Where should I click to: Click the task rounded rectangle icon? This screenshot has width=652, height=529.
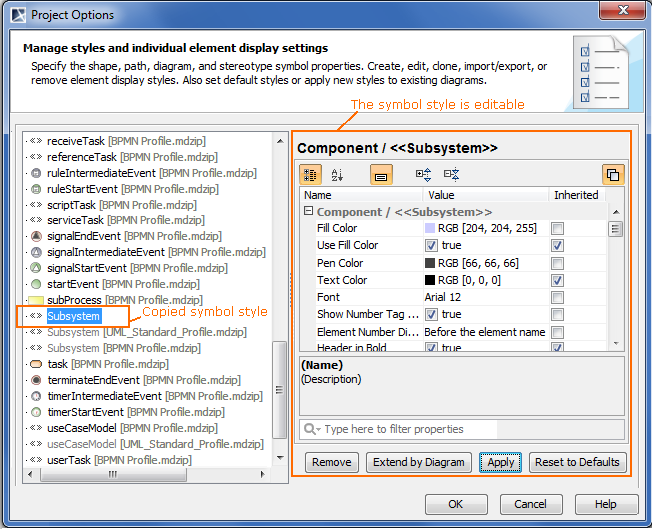[x=36, y=364]
